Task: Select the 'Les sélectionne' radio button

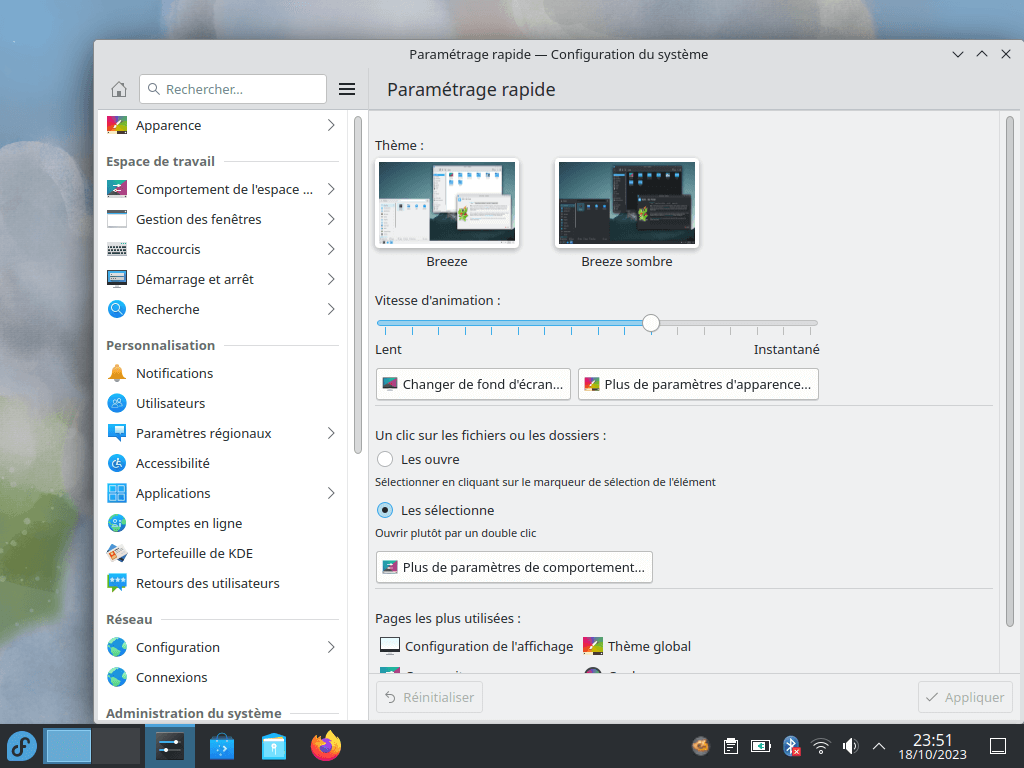Action: coord(385,511)
